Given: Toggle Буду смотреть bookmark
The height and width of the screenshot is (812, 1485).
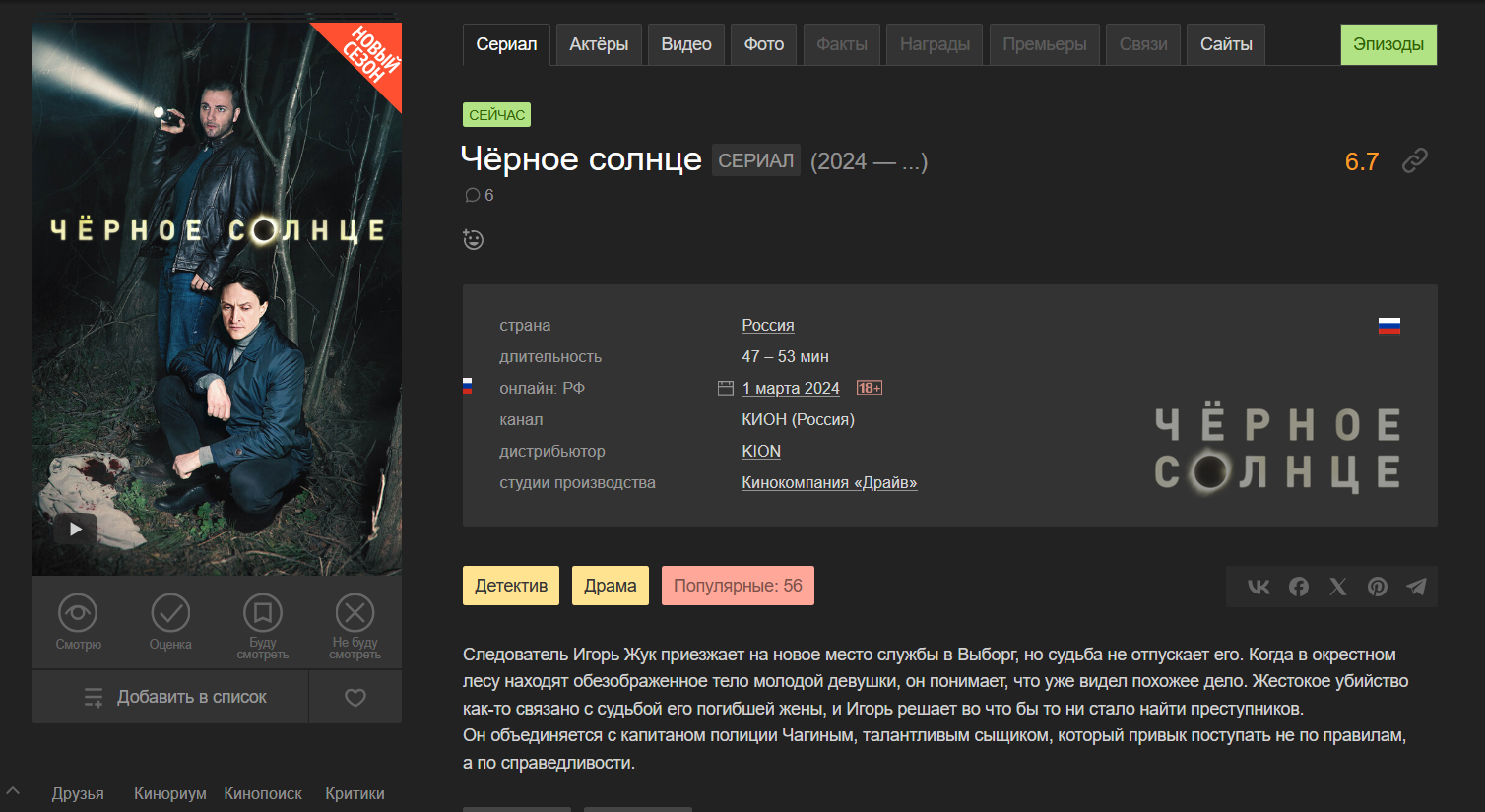Looking at the screenshot, I should (x=263, y=626).
